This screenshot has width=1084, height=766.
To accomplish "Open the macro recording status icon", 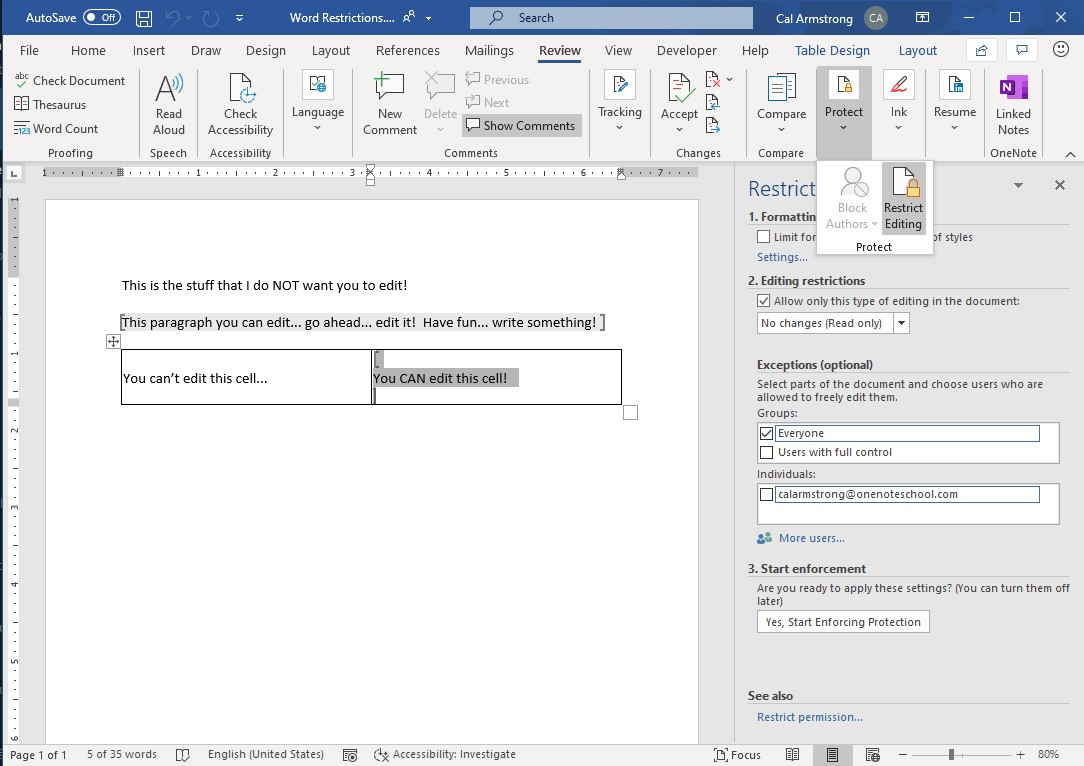I will [351, 755].
